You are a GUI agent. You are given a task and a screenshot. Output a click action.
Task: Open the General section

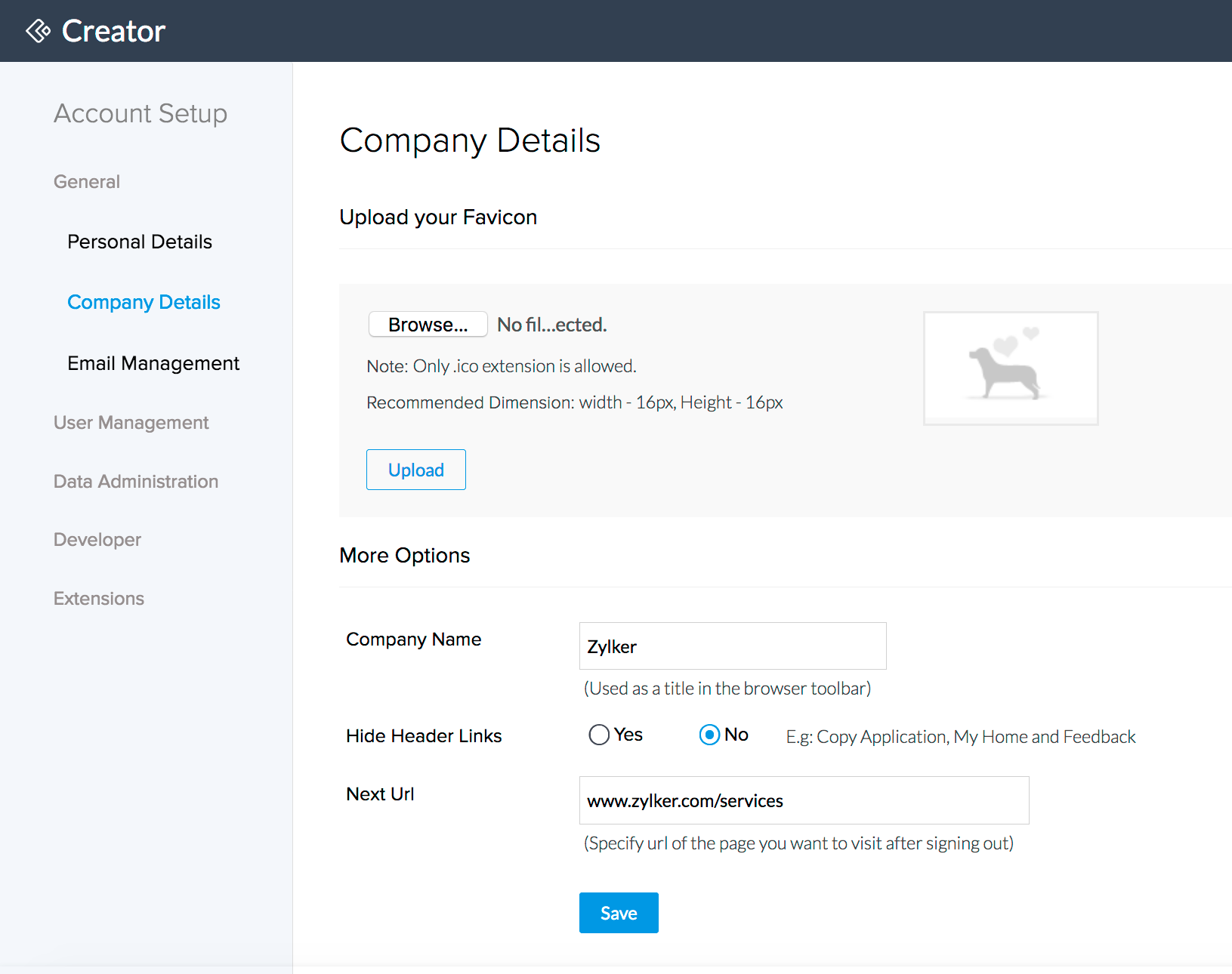click(x=87, y=182)
